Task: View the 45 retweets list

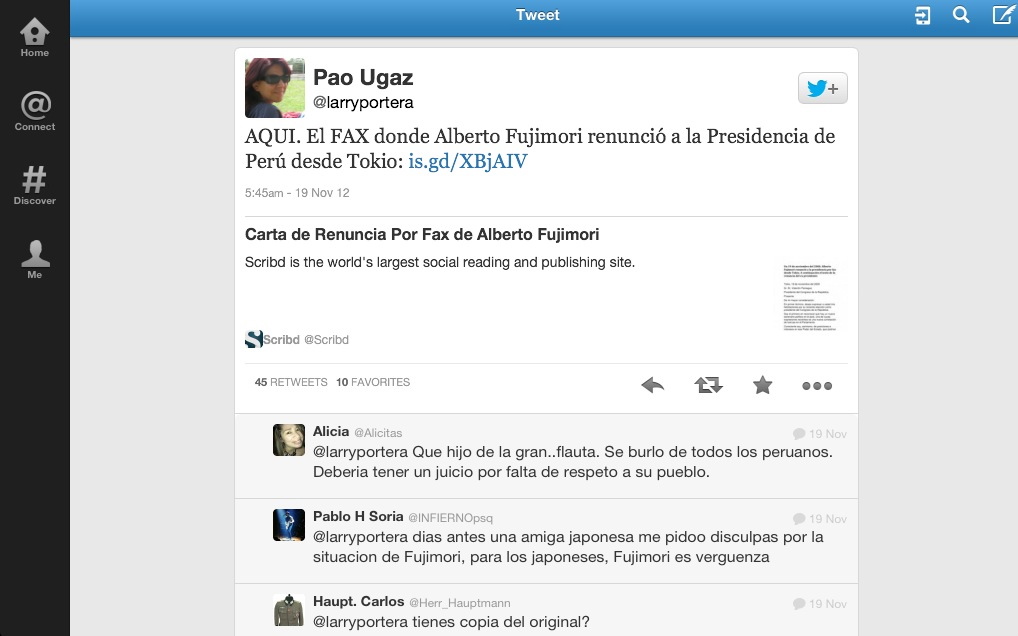Action: pyautogui.click(x=291, y=382)
